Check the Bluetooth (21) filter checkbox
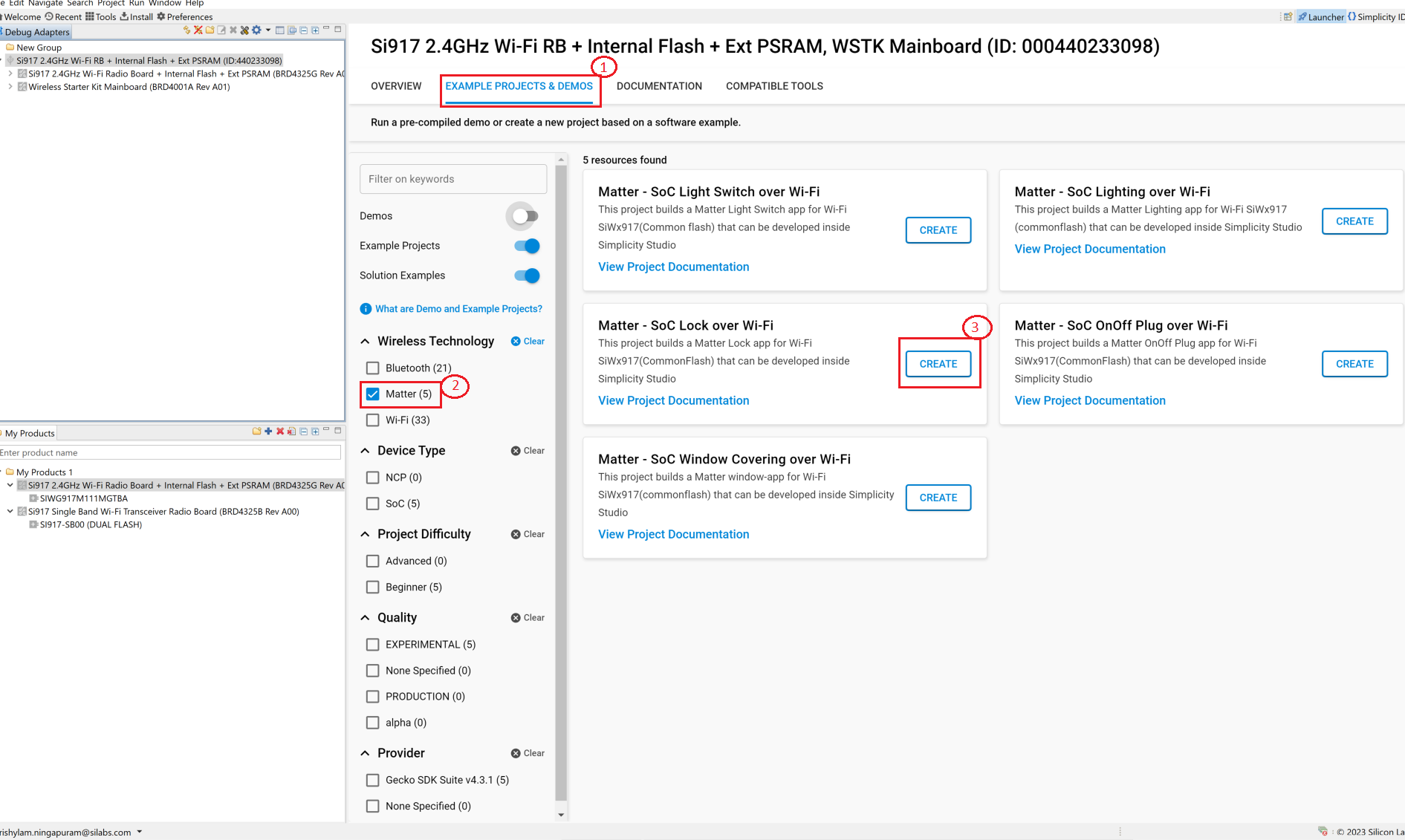This screenshot has width=1405, height=840. [x=373, y=368]
